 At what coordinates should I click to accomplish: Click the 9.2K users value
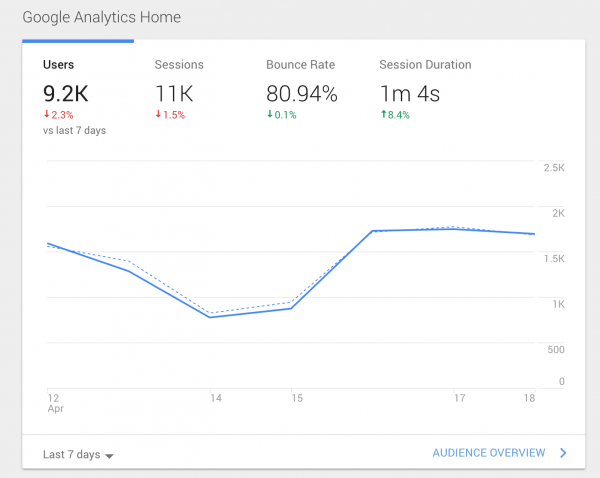pyautogui.click(x=65, y=94)
